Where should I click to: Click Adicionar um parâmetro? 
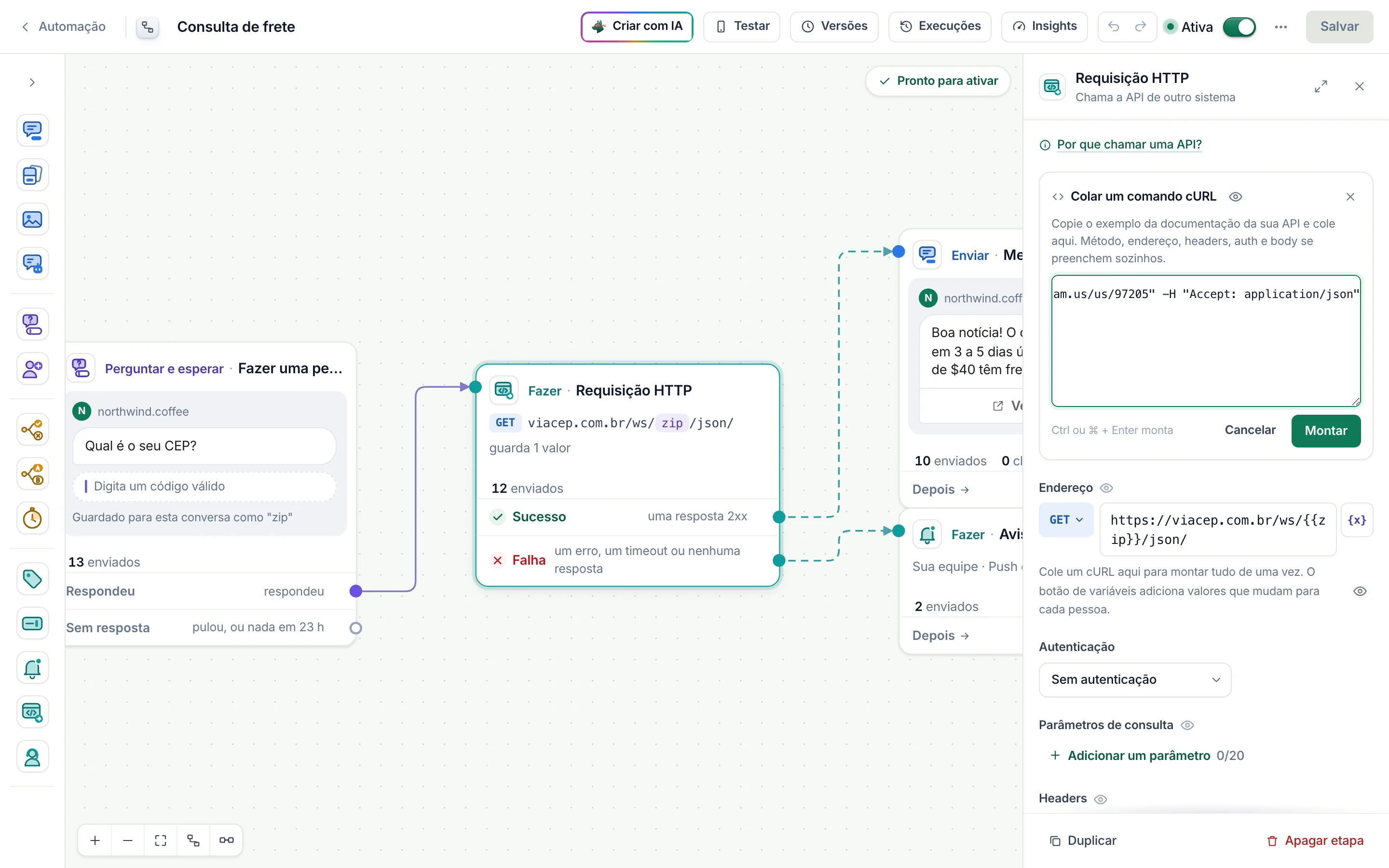tap(1139, 756)
